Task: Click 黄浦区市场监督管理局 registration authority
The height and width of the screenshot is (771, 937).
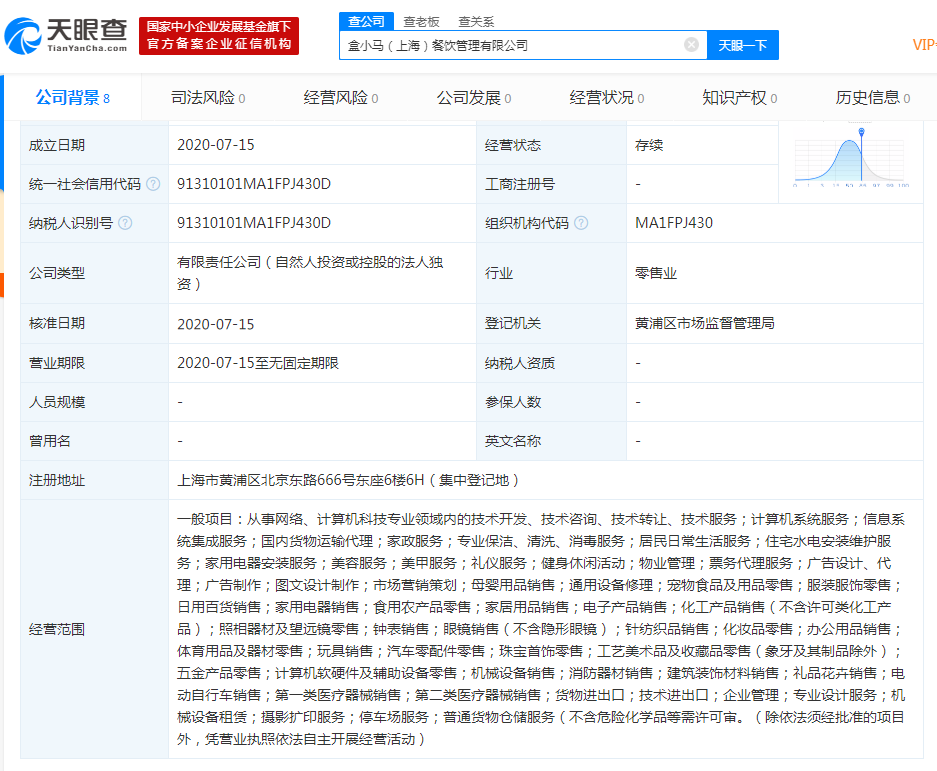Action: 705,323
